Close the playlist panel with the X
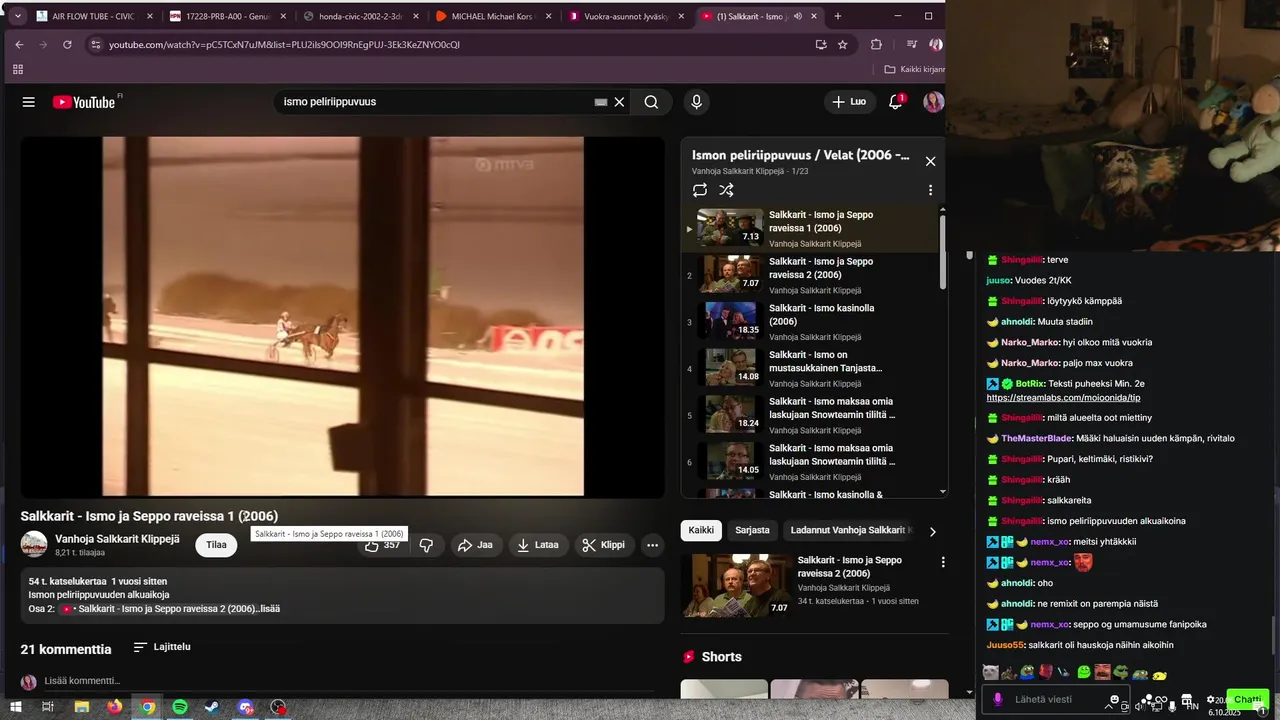The height and width of the screenshot is (720, 1280). pos(930,161)
